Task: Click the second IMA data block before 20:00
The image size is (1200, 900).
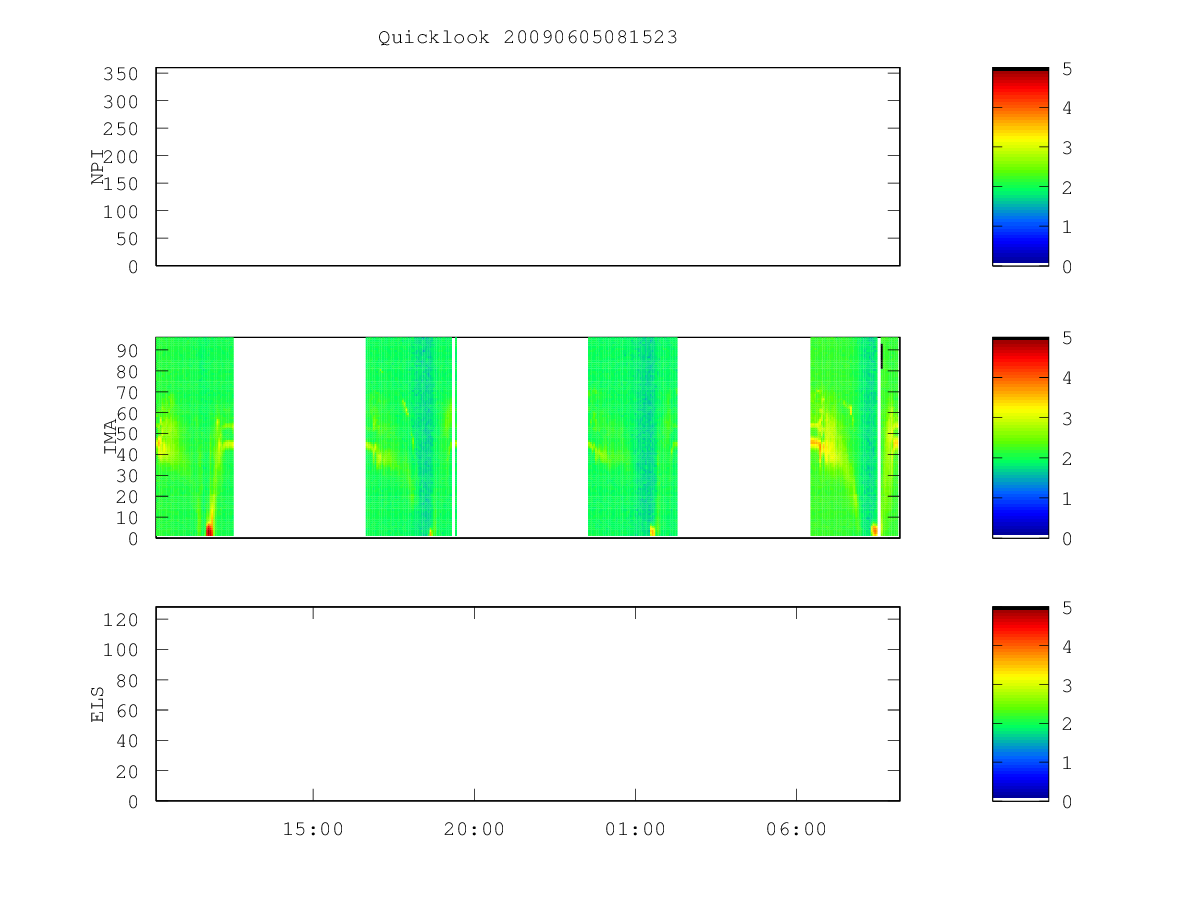Action: [x=409, y=437]
